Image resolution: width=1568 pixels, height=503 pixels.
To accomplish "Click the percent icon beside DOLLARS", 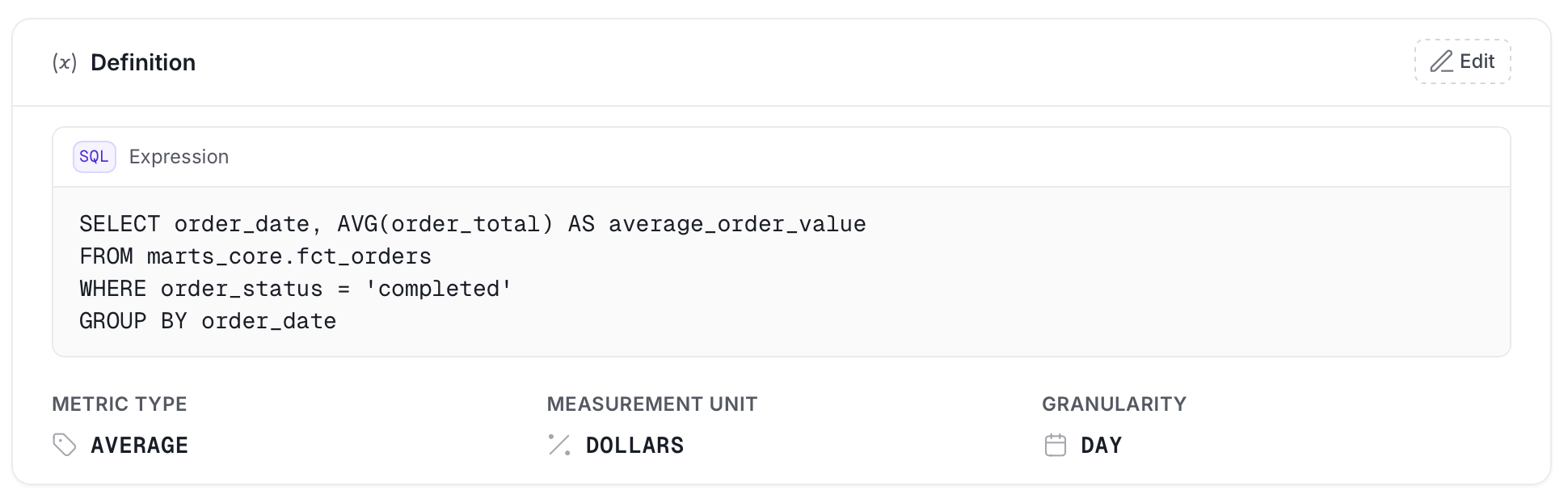I will click(559, 445).
